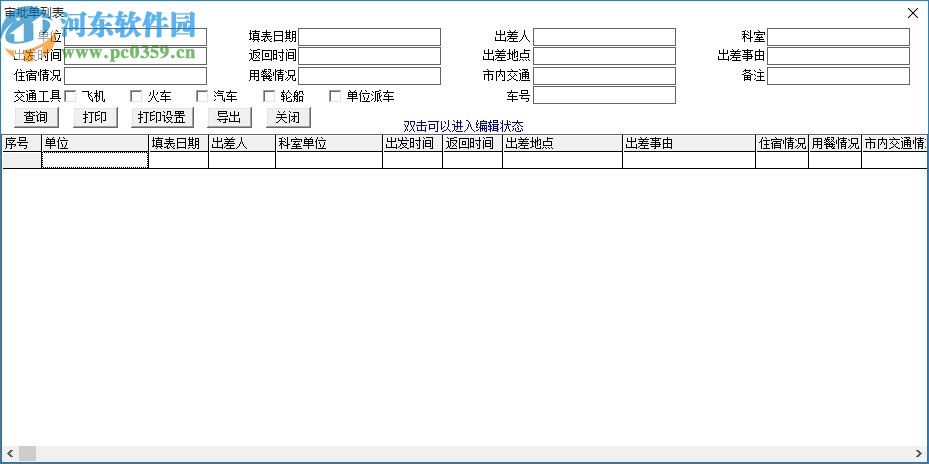Screen dimensions: 929x464
Task: Toggle the 单位派车 checkbox
Action: [x=335, y=96]
